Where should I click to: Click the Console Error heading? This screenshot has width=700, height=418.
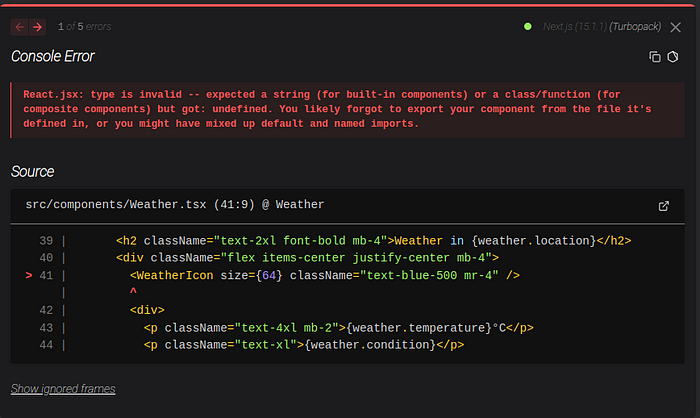tap(53, 56)
